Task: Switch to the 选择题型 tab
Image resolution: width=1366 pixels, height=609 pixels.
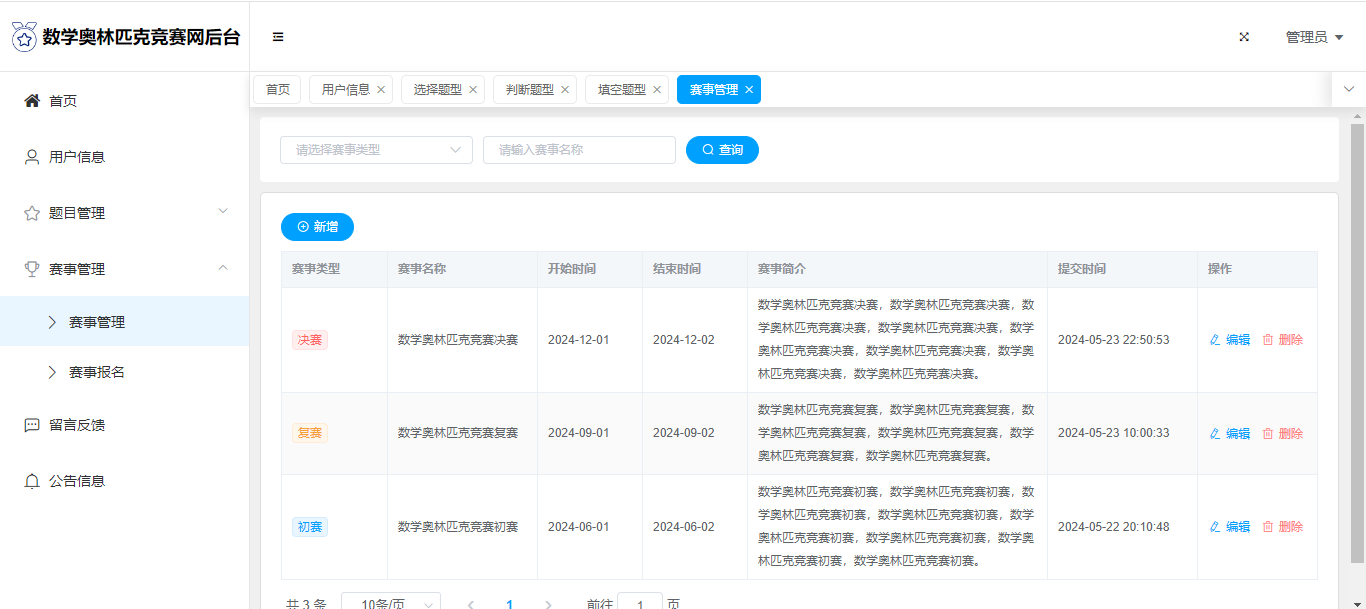Action: [437, 90]
